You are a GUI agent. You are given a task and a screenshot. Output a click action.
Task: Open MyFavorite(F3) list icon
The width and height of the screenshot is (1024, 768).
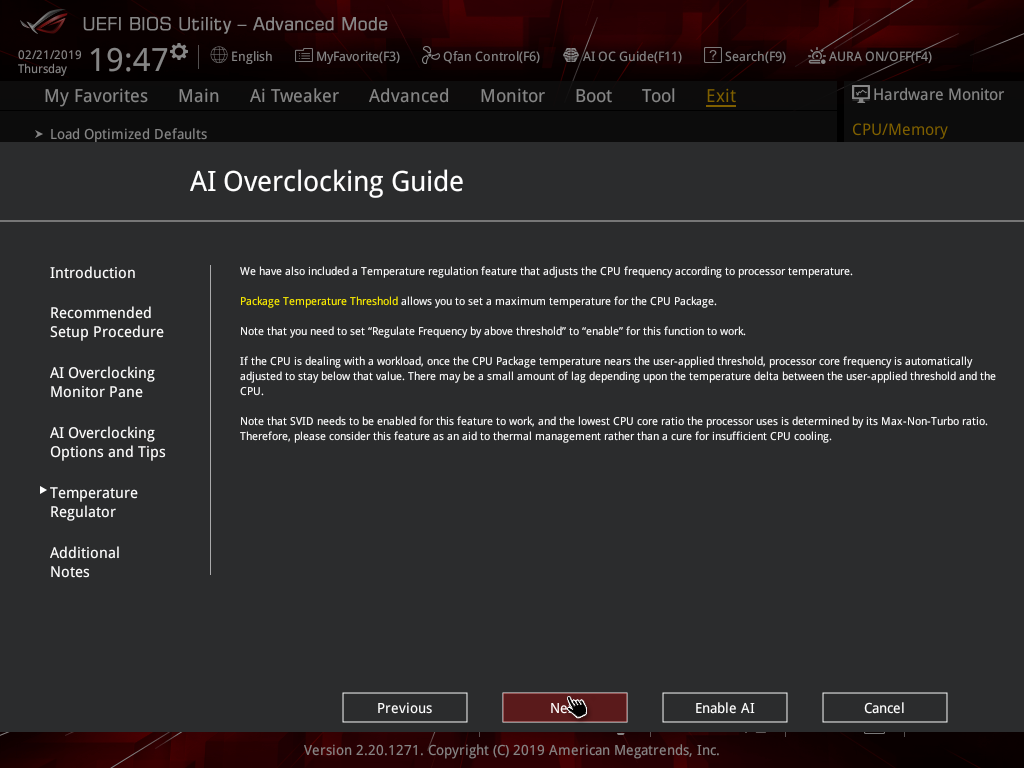point(304,56)
